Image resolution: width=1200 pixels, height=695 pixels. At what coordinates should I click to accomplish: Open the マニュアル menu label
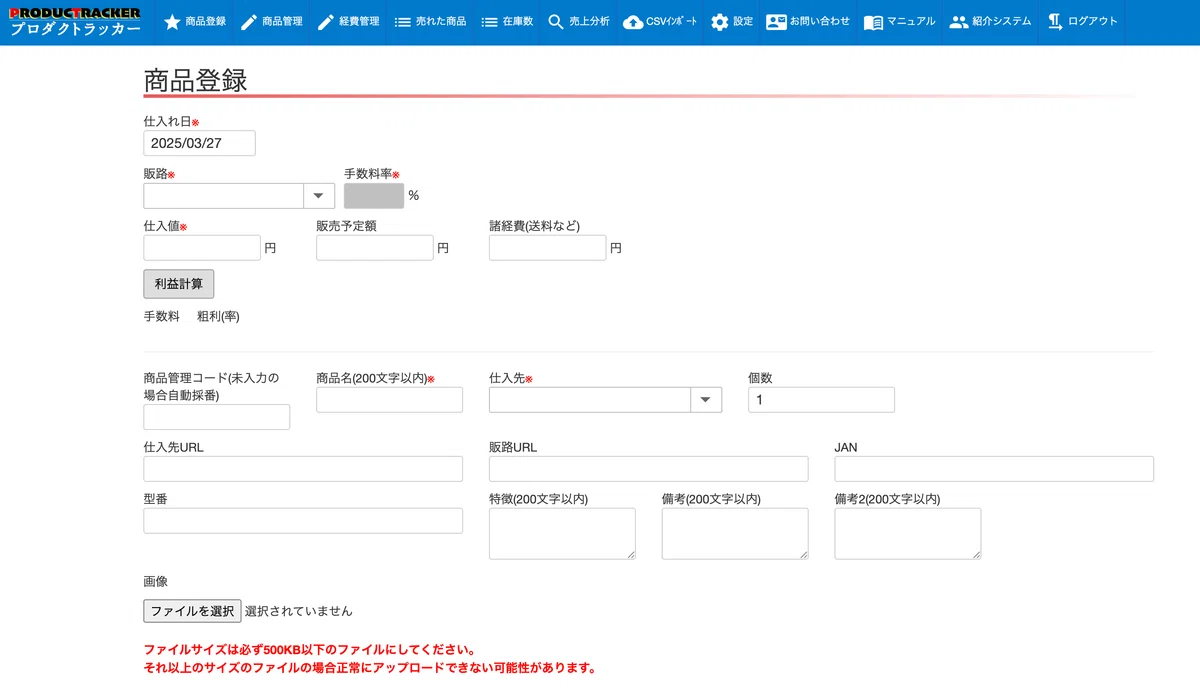pos(911,22)
